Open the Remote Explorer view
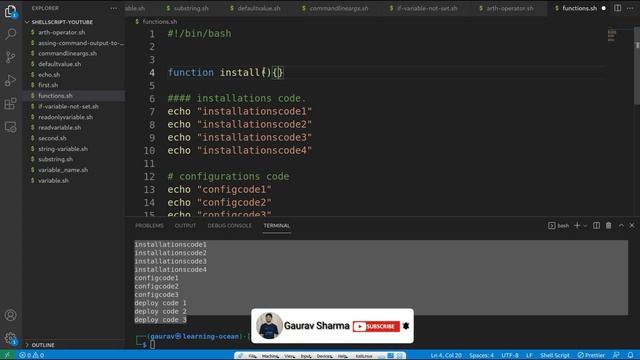640x360 pixels. pyautogui.click(x=11, y=127)
